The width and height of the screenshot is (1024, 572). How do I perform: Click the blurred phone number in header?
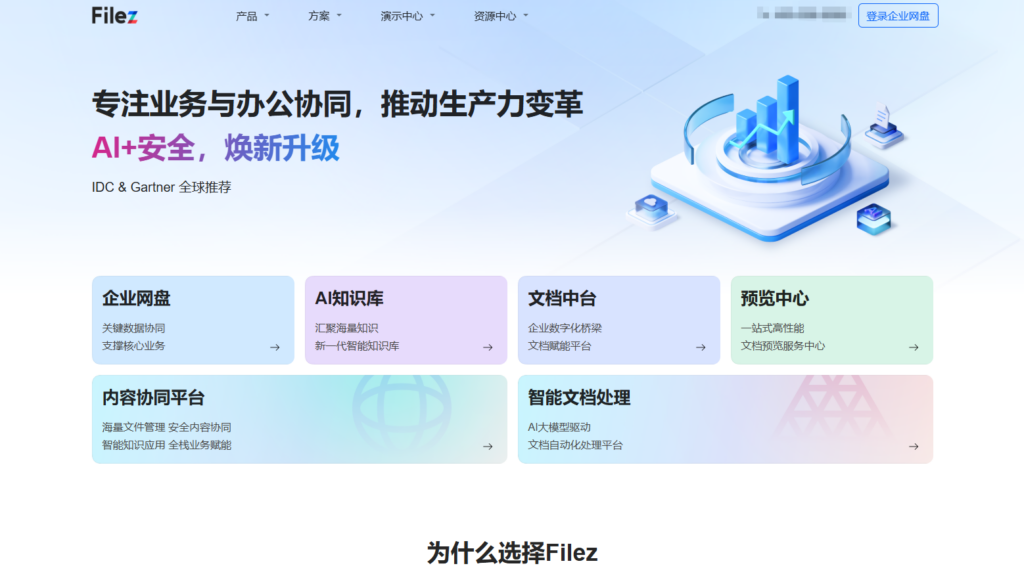[x=802, y=15]
